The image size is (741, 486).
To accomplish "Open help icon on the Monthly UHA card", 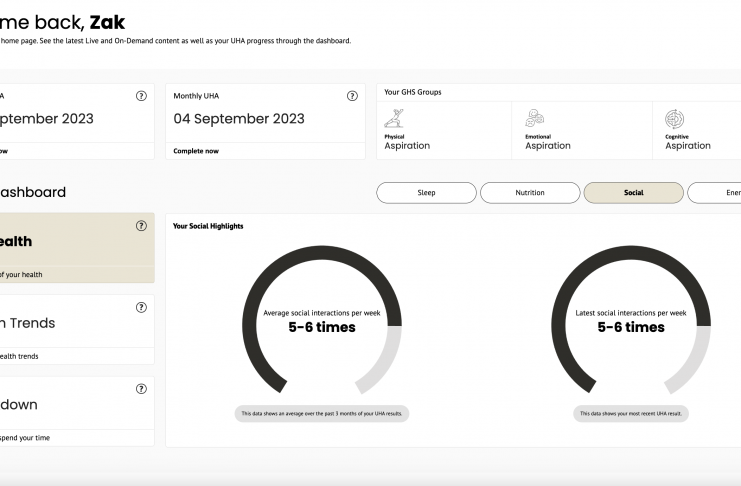I will [x=352, y=96].
